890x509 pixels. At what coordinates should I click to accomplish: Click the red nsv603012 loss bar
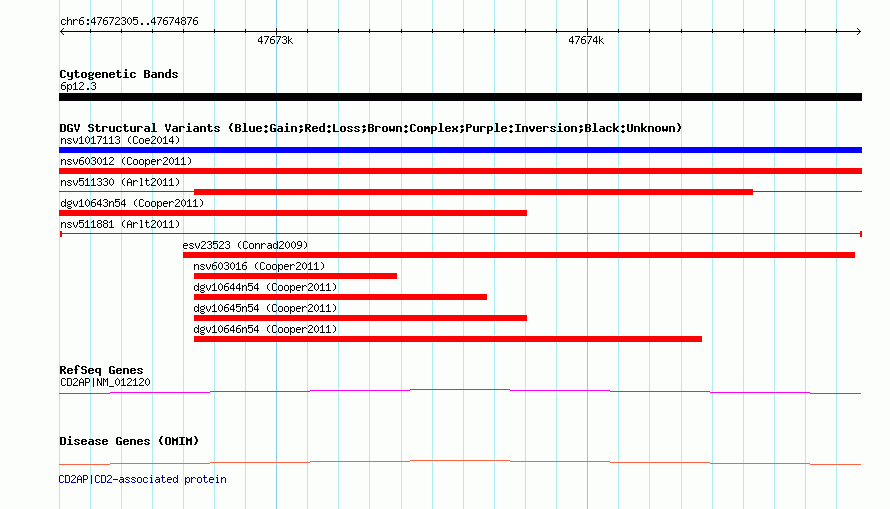click(x=460, y=171)
